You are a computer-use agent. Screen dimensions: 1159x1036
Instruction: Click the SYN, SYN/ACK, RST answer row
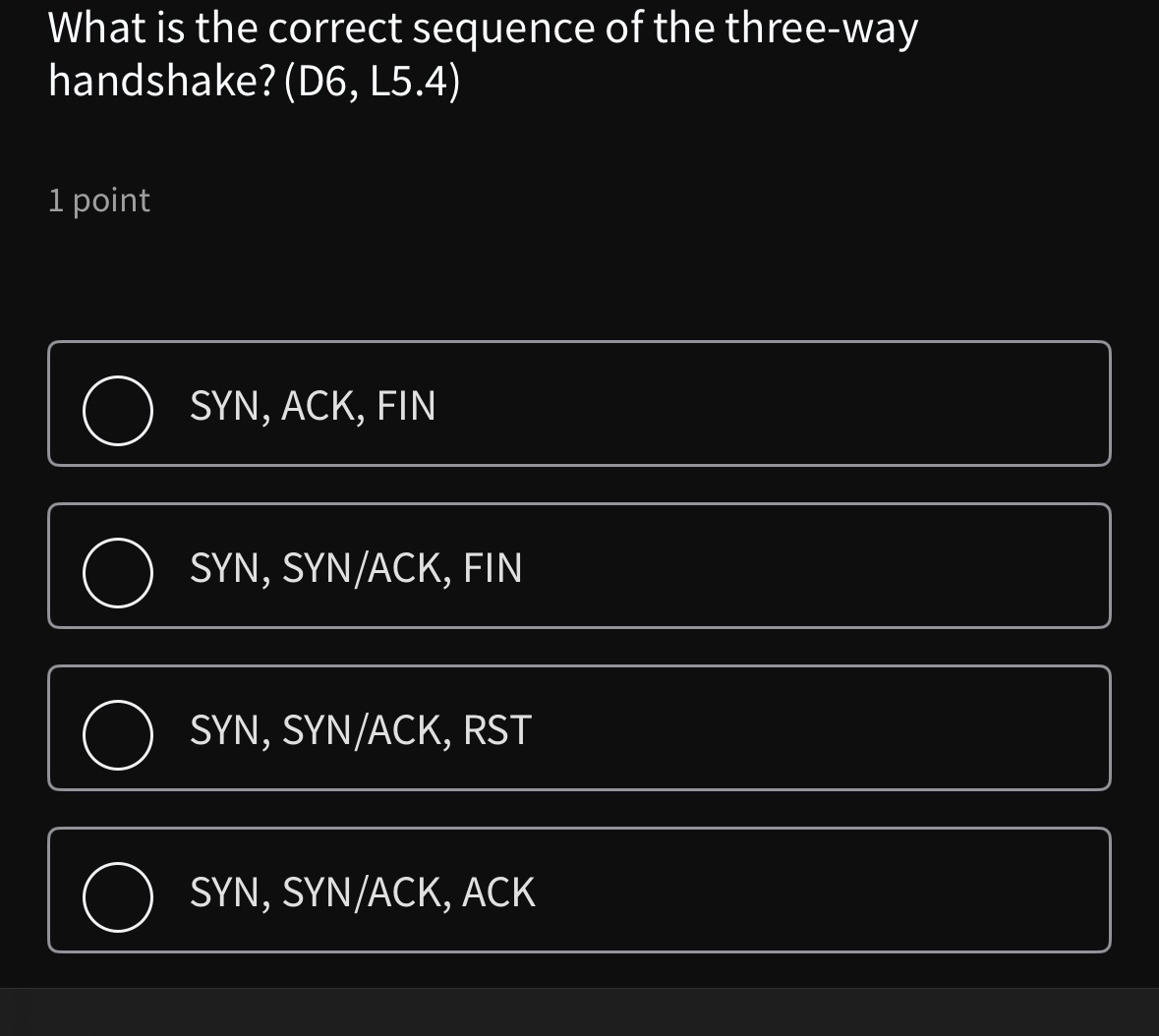coord(580,727)
